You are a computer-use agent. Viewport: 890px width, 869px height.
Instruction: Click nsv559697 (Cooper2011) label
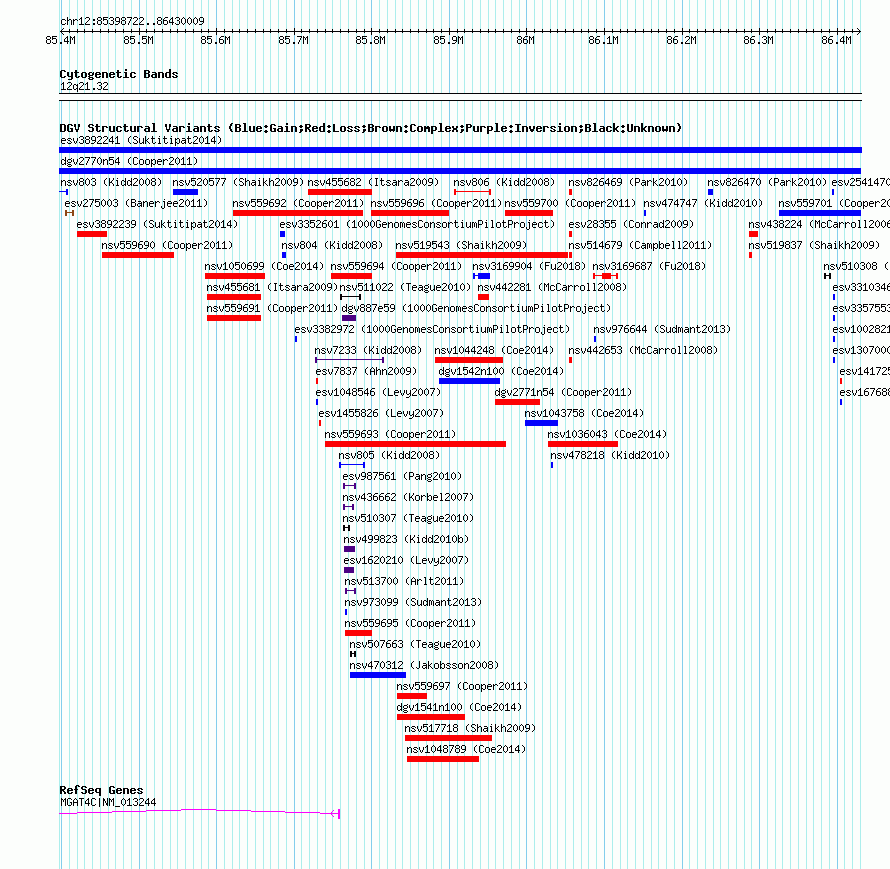tap(462, 686)
